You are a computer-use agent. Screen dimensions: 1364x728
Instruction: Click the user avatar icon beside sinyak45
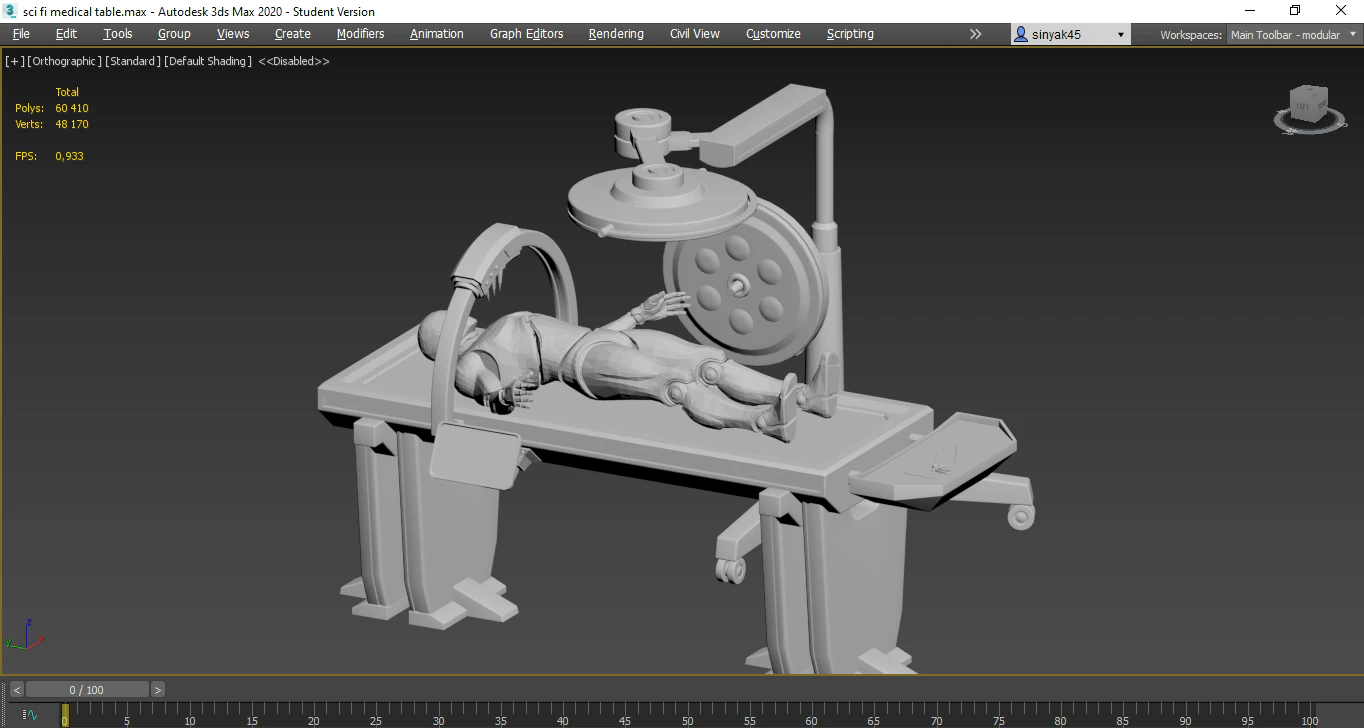(1021, 33)
